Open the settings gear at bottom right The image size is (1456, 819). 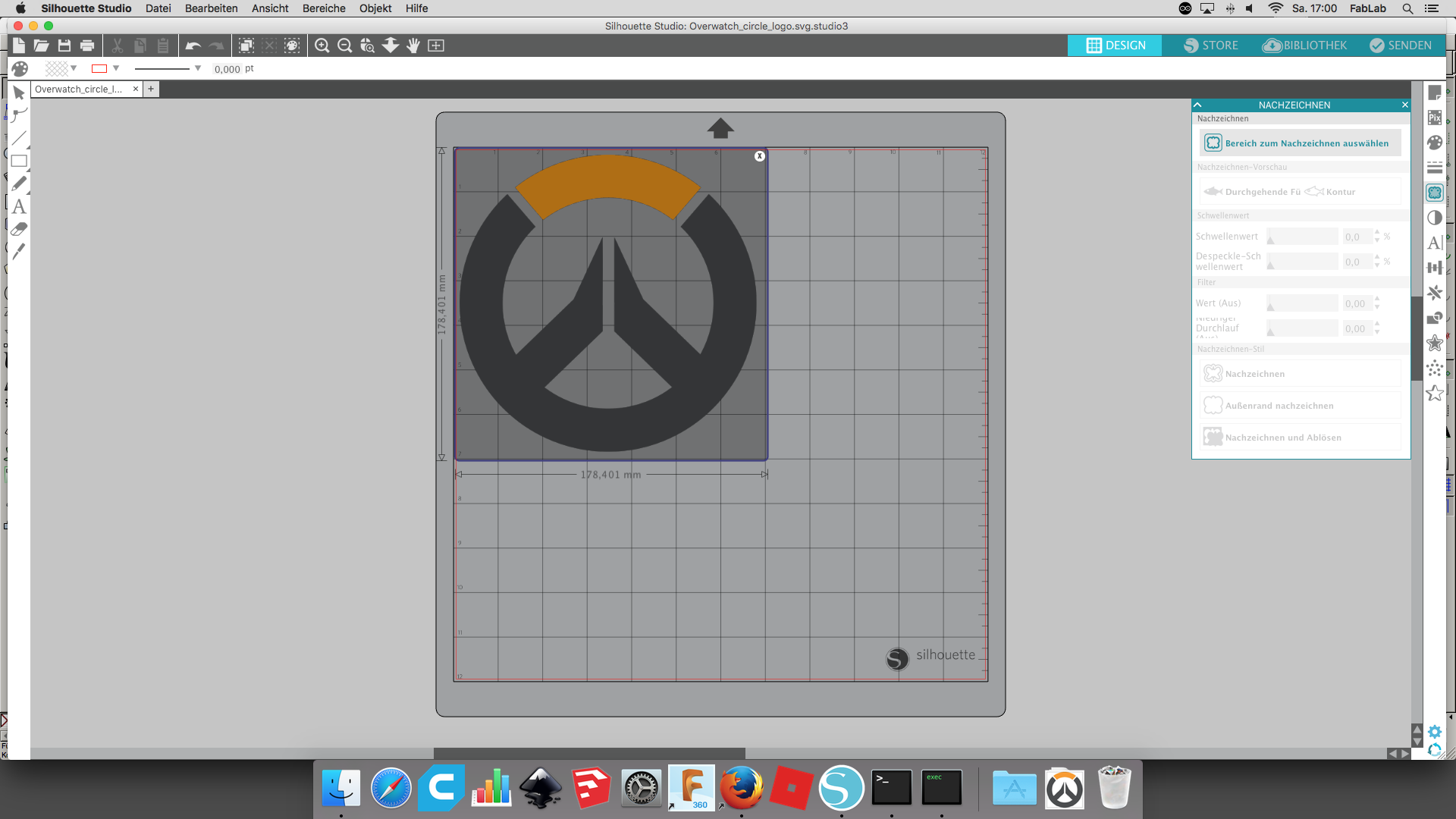(x=1435, y=732)
